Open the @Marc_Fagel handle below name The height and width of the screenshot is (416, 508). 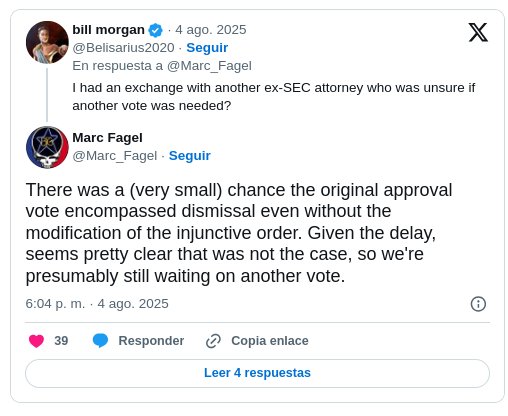115,156
